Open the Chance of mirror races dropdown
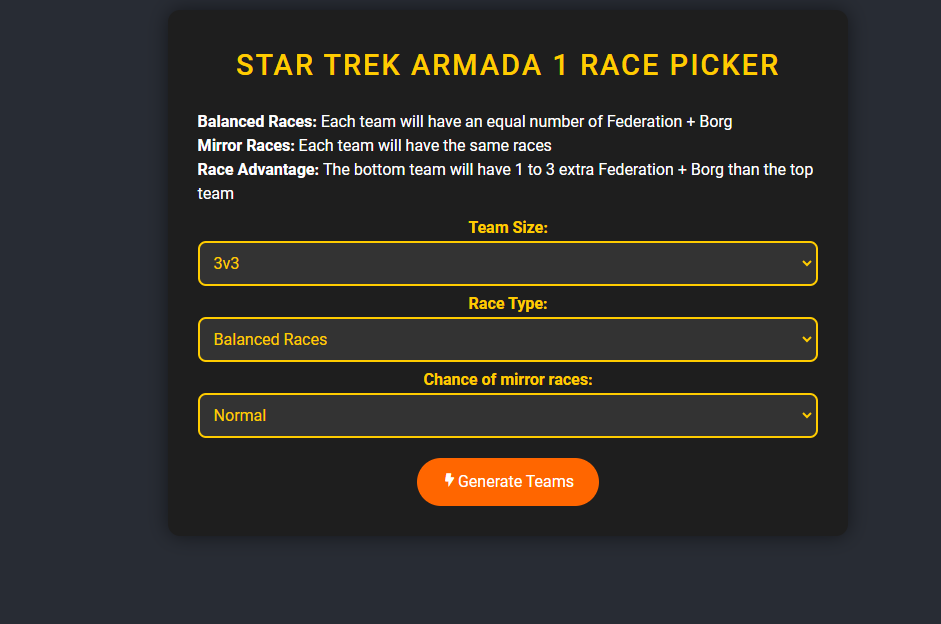This screenshot has height=624, width=941. point(508,415)
